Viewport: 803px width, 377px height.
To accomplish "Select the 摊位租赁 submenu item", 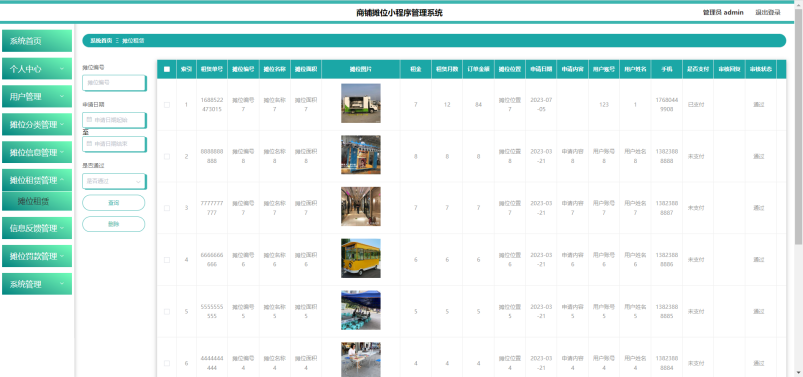I will [x=37, y=201].
